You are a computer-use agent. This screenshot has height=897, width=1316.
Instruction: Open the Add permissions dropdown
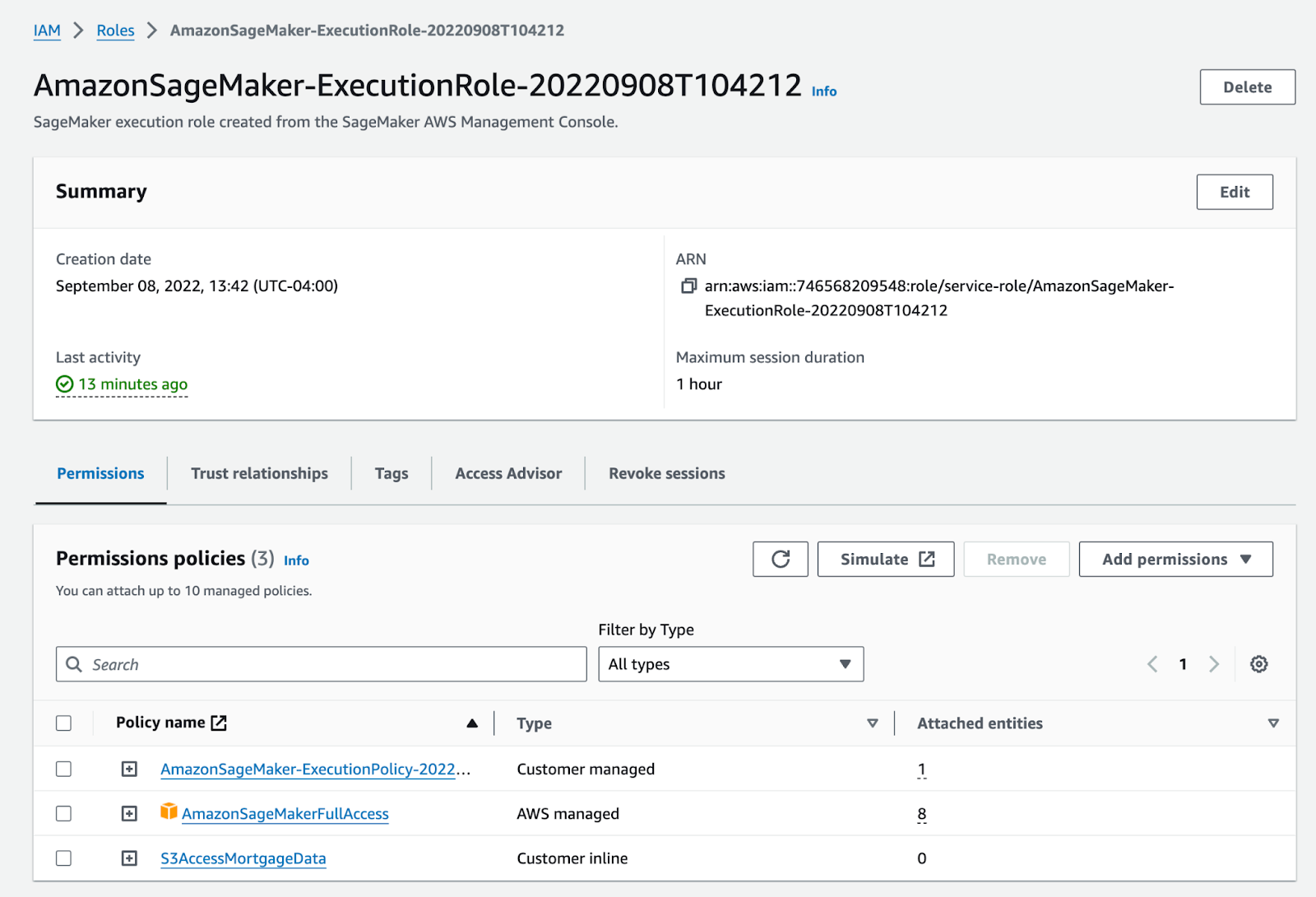click(1175, 560)
